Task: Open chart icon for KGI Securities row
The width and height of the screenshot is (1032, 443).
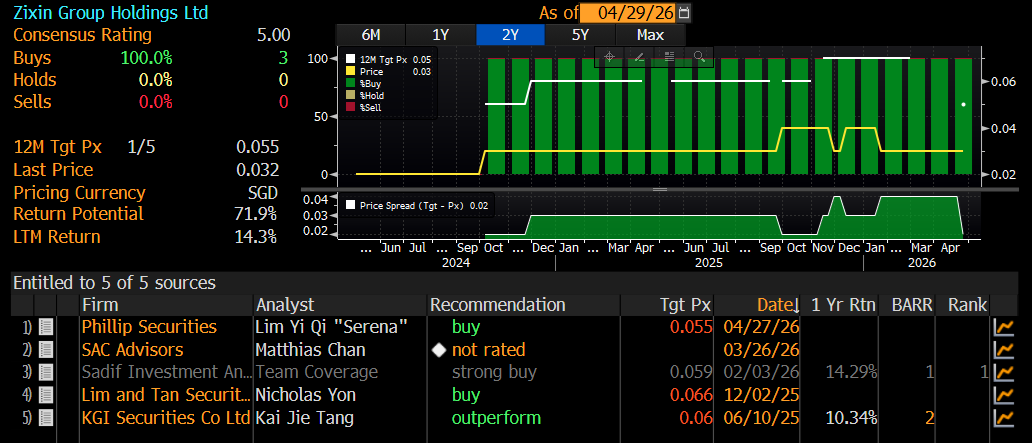Action: pos(1003,418)
